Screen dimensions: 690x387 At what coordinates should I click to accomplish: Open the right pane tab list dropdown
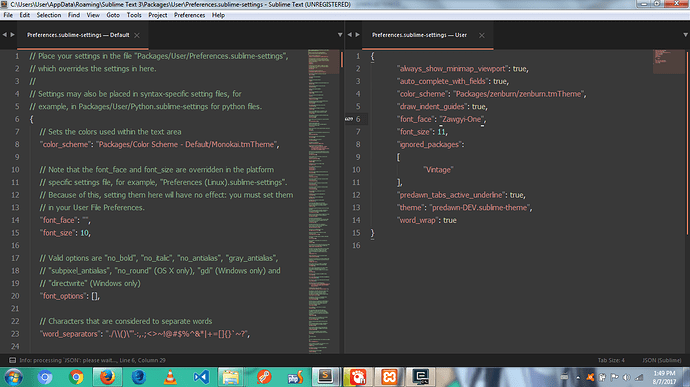click(x=685, y=35)
